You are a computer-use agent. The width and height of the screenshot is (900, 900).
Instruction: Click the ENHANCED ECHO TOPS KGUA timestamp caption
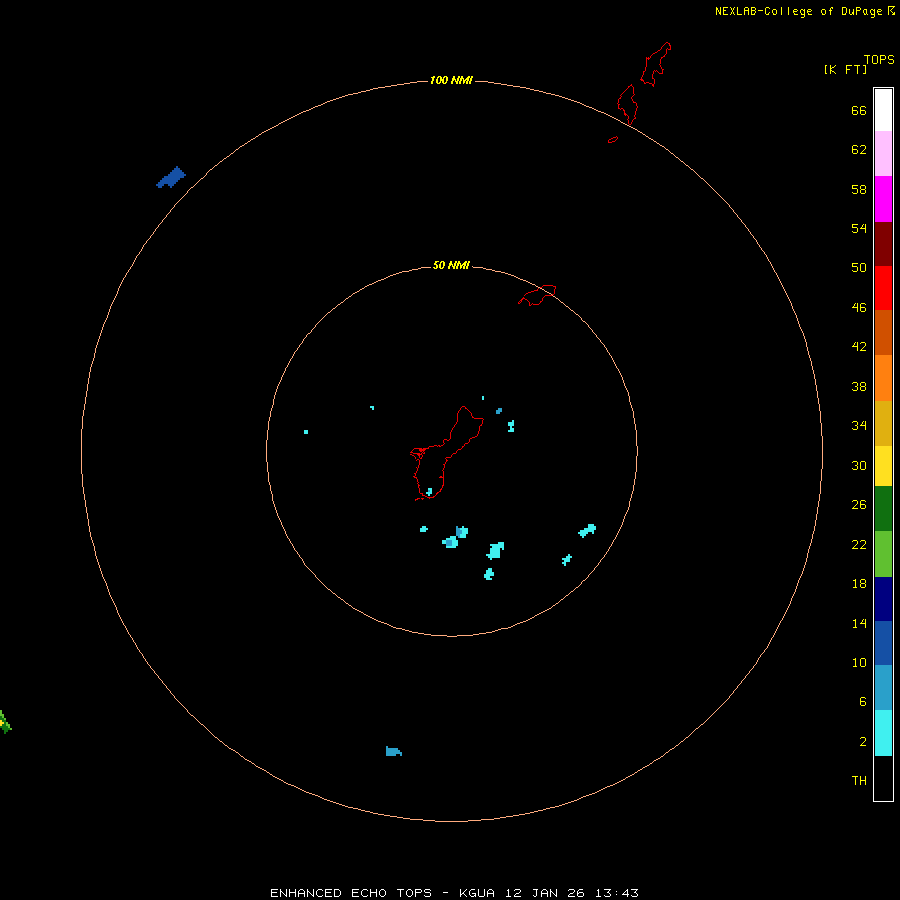454,893
